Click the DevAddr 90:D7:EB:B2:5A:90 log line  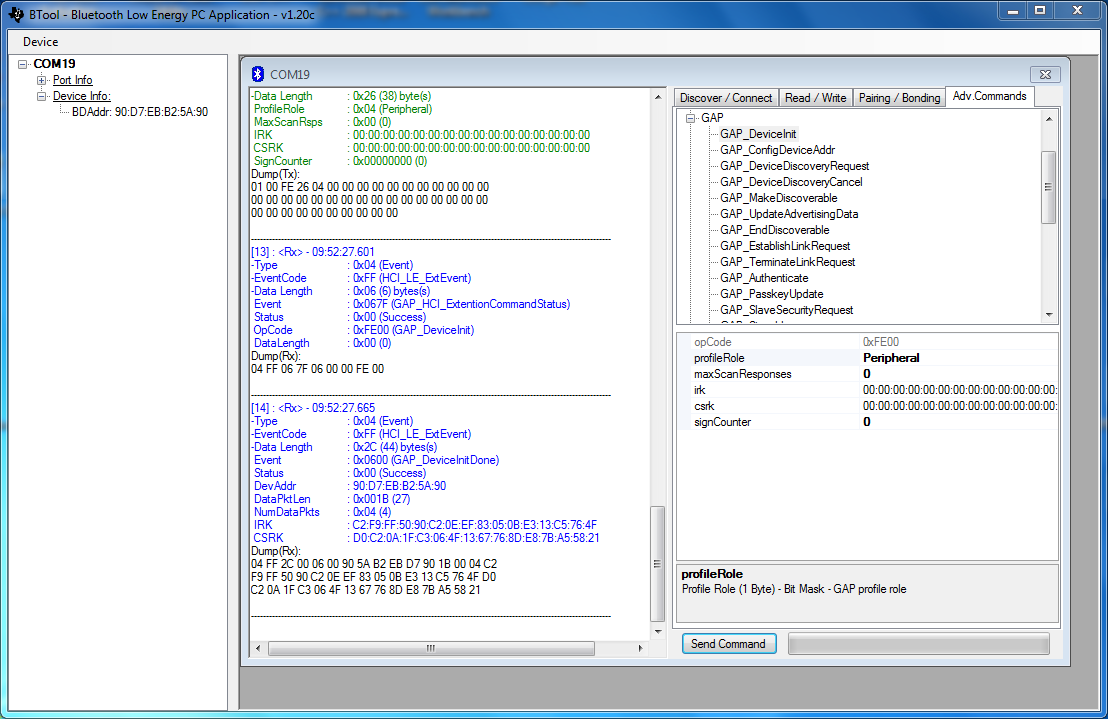click(x=350, y=486)
